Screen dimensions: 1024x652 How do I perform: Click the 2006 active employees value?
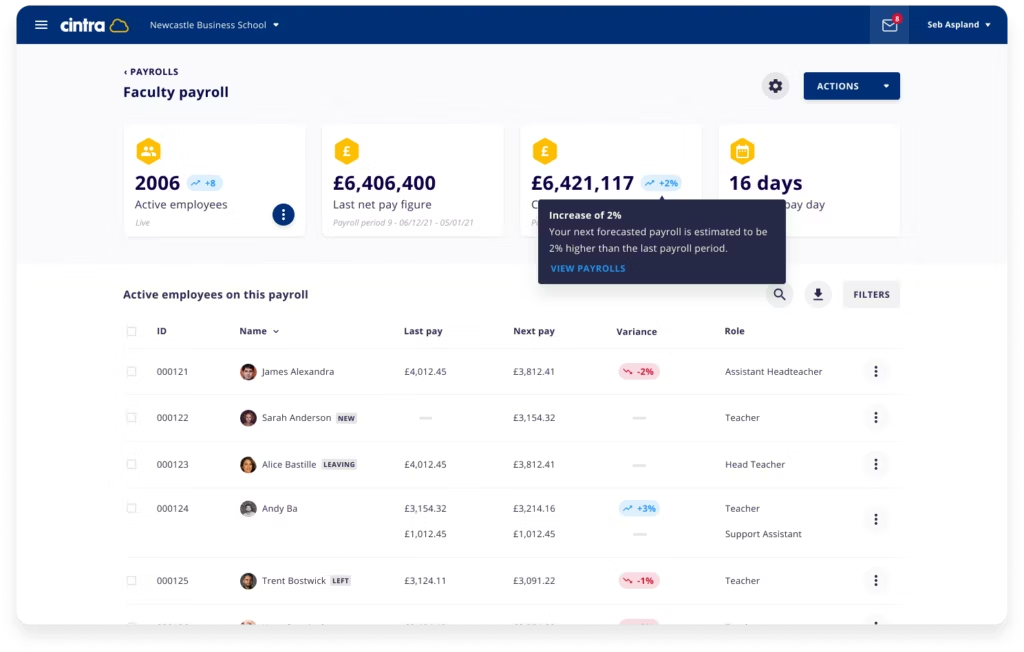157,183
